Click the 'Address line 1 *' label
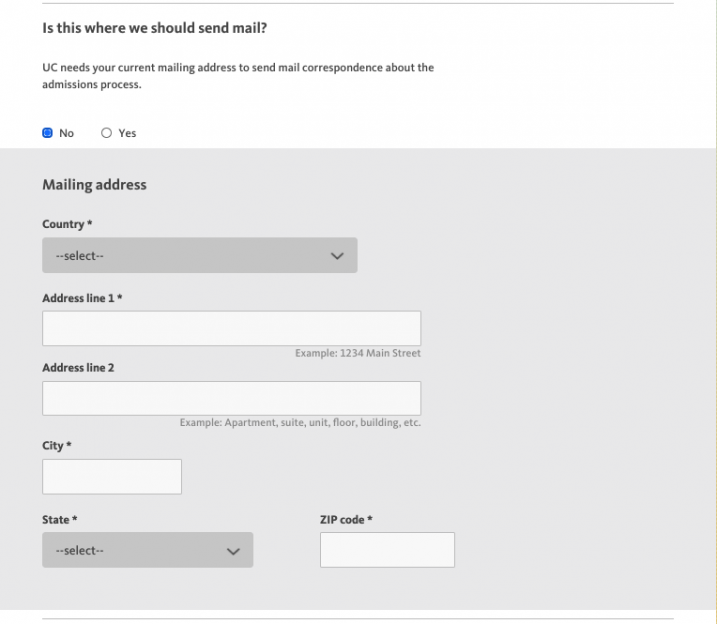Image resolution: width=717 pixels, height=624 pixels. point(82,298)
